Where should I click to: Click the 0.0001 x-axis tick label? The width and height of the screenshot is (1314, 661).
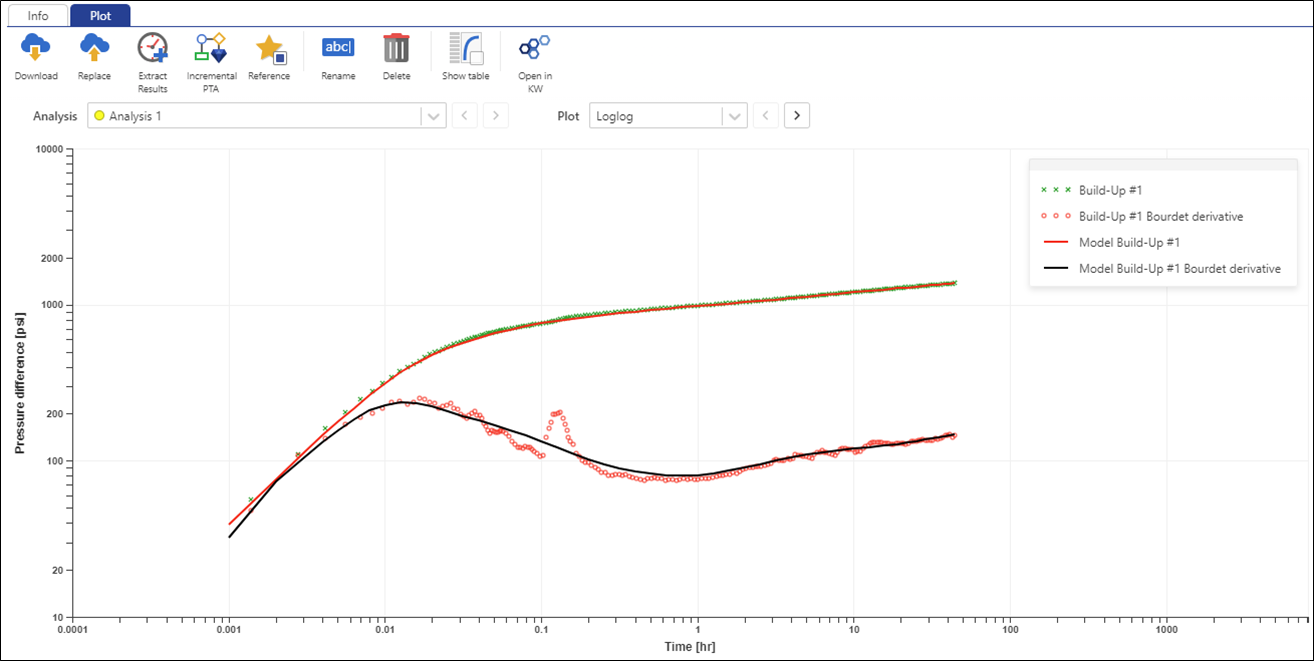click(x=73, y=631)
